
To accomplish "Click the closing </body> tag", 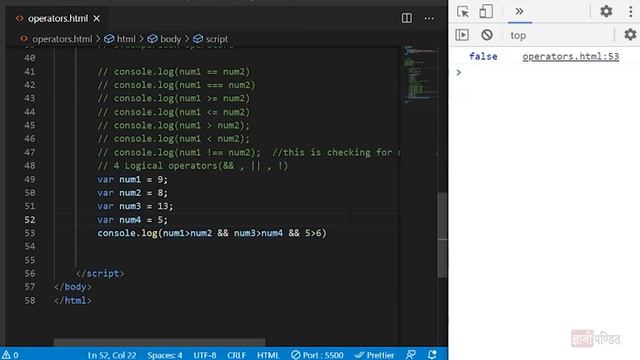I will (73, 287).
